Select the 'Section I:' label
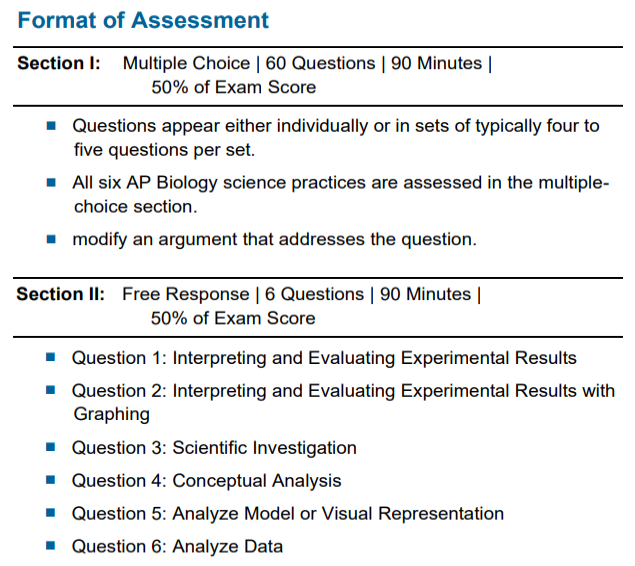The height and width of the screenshot is (566, 635). [59, 63]
